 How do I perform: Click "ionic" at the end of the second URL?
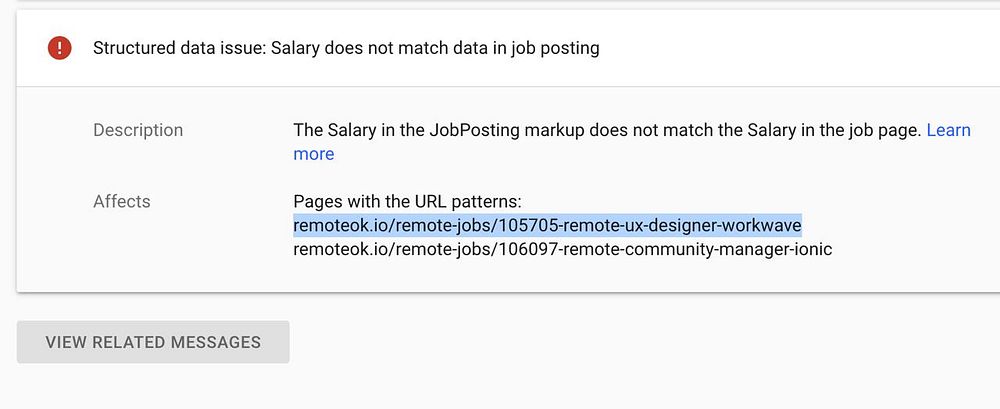[x=811, y=249]
